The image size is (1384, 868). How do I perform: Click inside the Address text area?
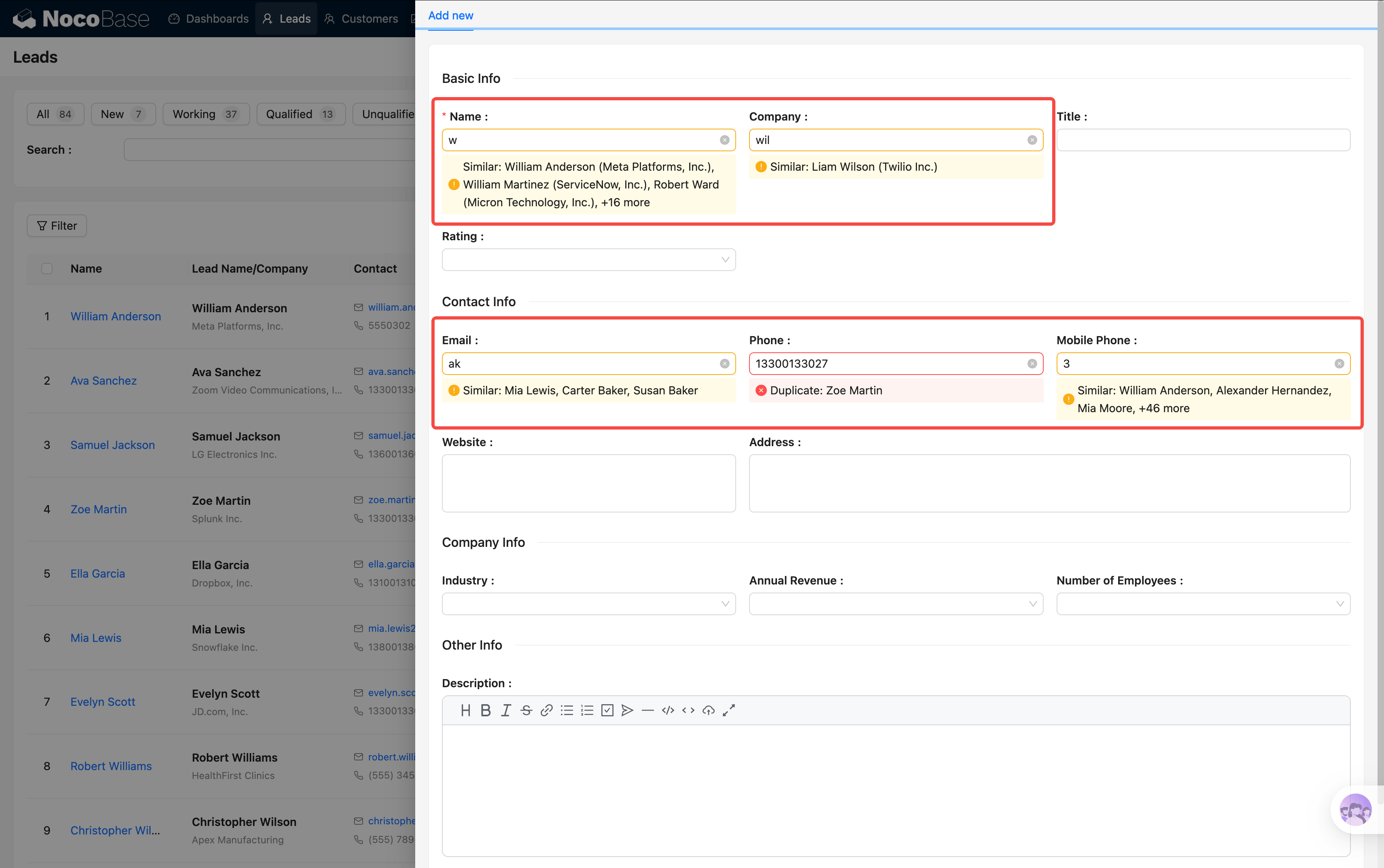pyautogui.click(x=1049, y=483)
